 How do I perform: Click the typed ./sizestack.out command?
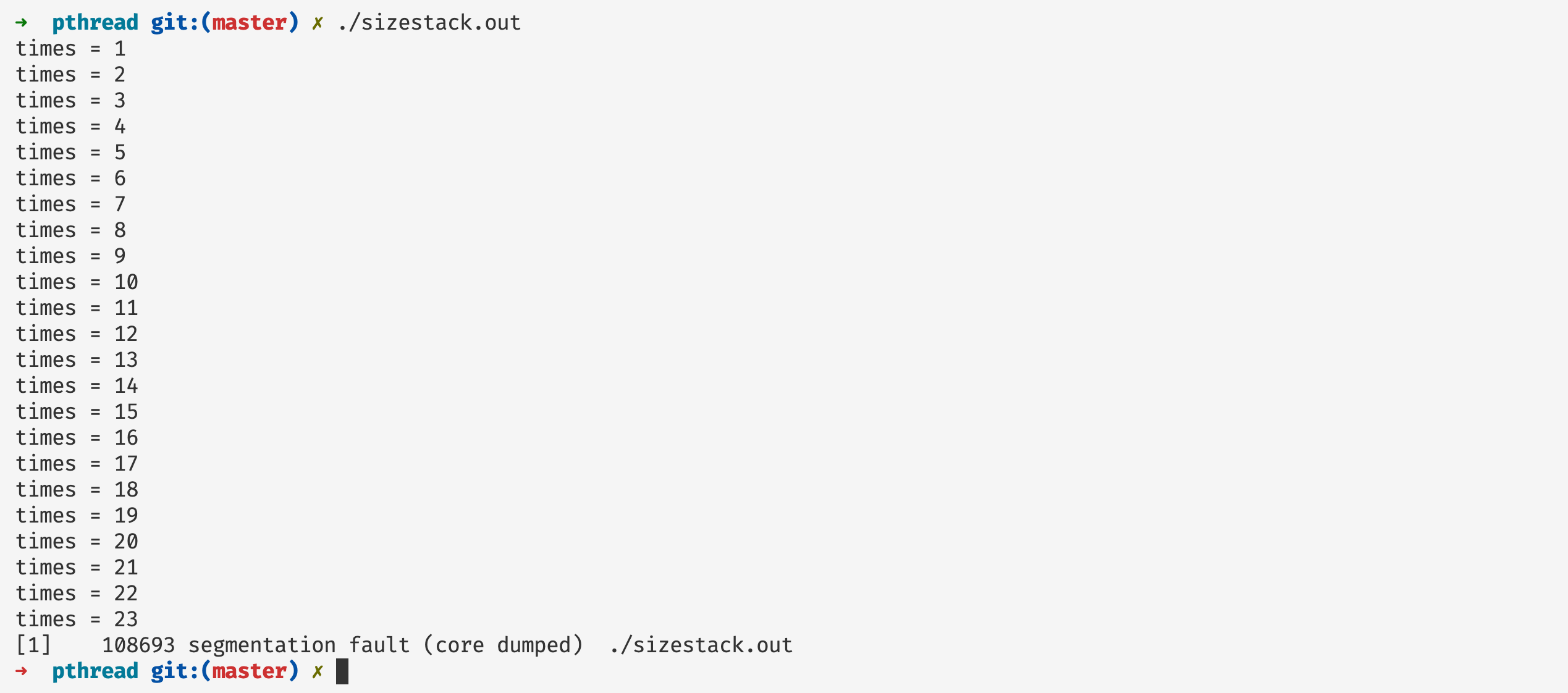click(x=429, y=23)
